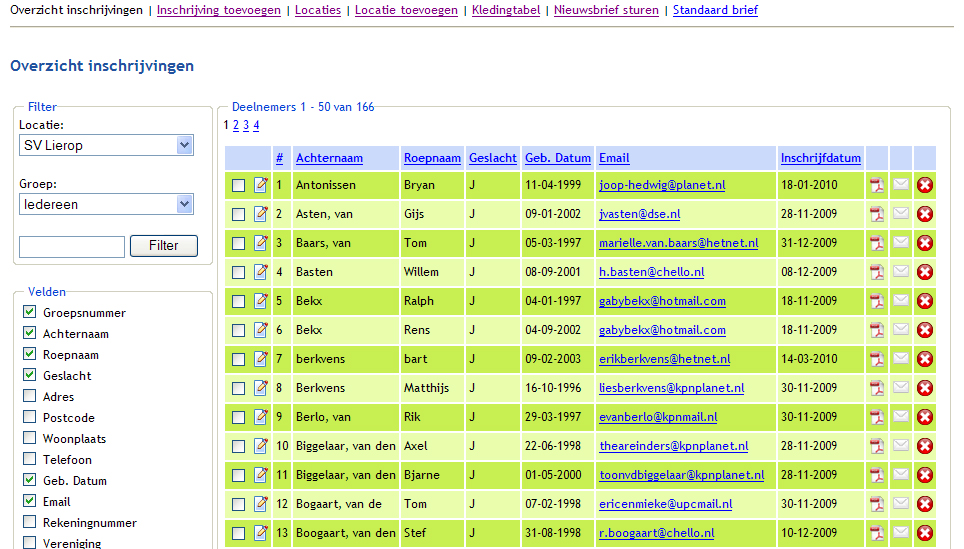964x549 pixels.
Task: Open Locatie dropdown showing SV Lierop
Action: point(106,145)
